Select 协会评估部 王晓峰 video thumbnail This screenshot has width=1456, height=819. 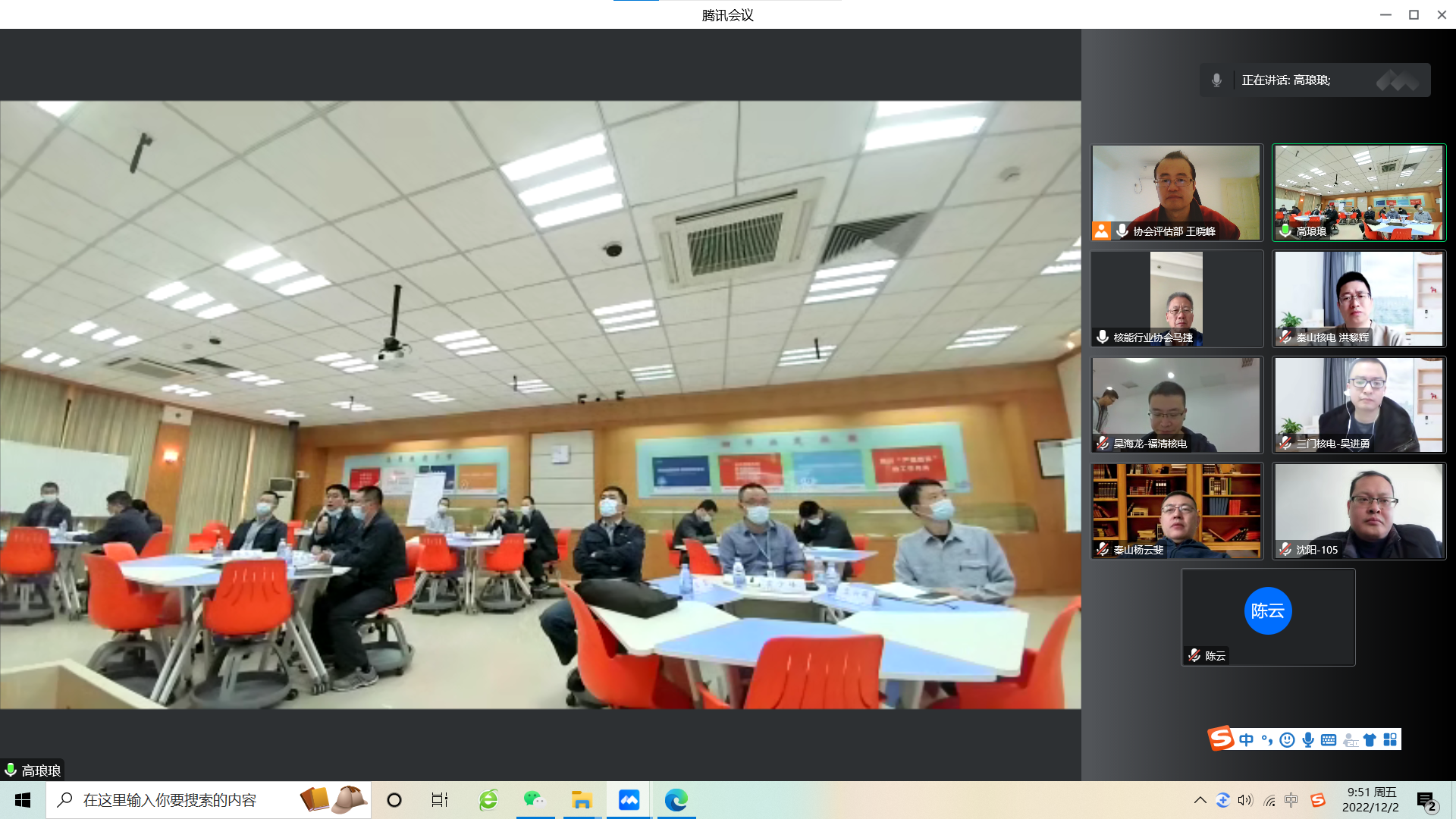click(x=1176, y=193)
